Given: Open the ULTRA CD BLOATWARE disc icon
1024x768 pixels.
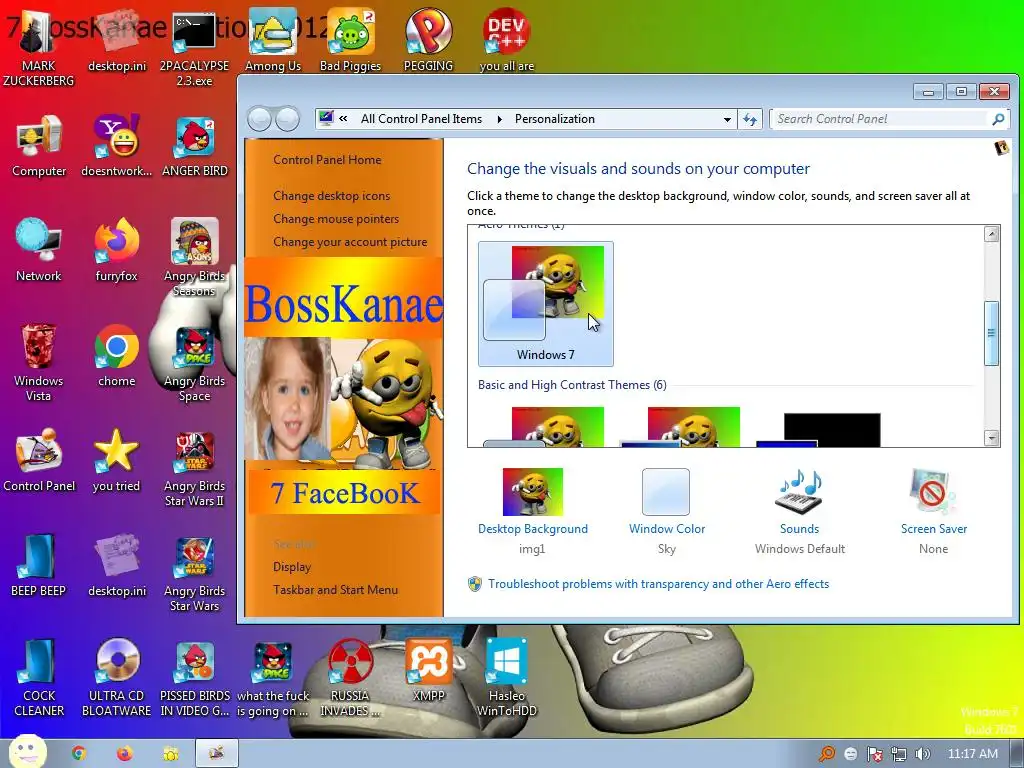Looking at the screenshot, I should pos(116,678).
